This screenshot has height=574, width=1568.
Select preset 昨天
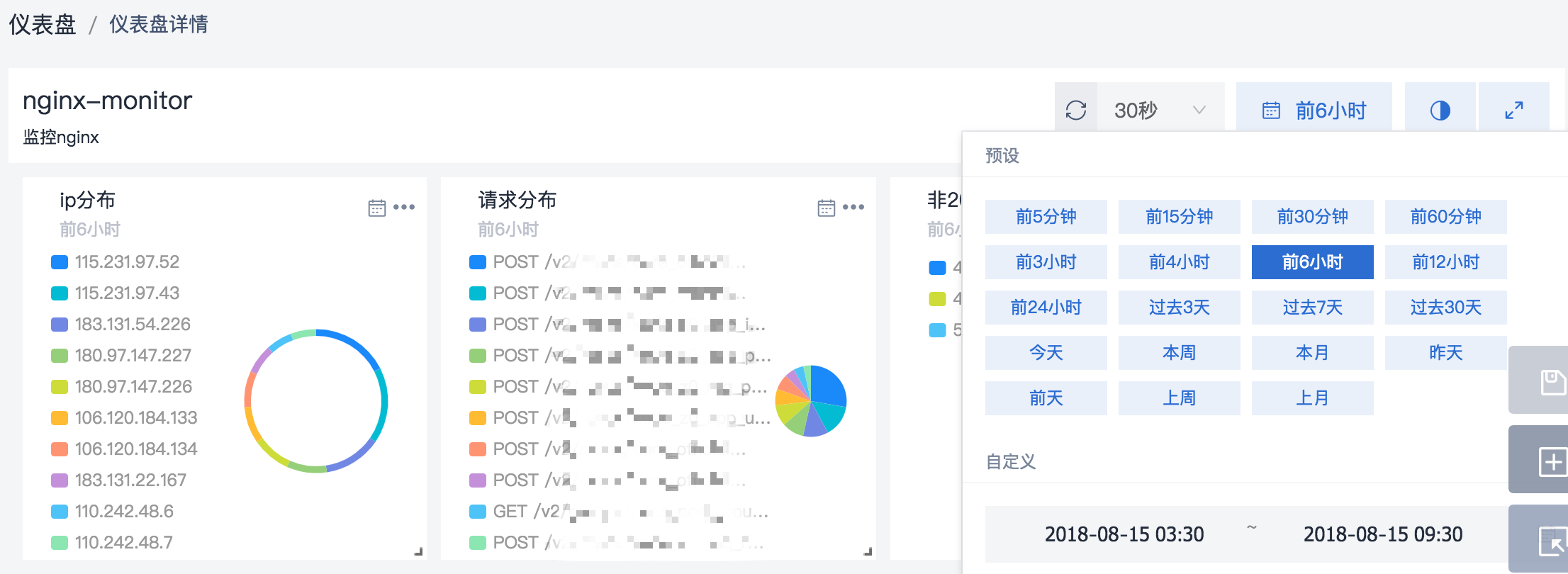pos(1445,352)
